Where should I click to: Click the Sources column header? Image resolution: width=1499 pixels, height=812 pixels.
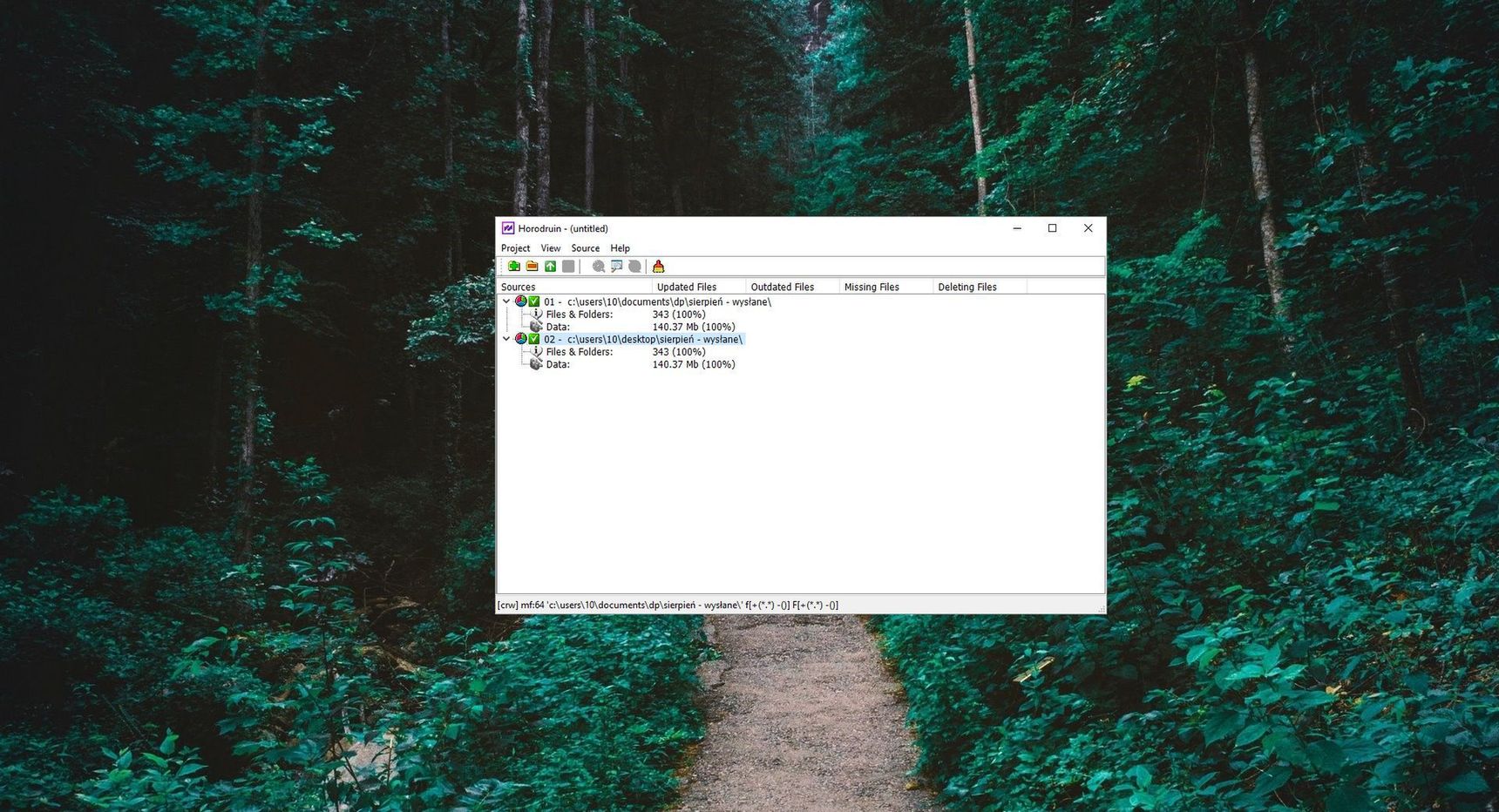tap(574, 287)
